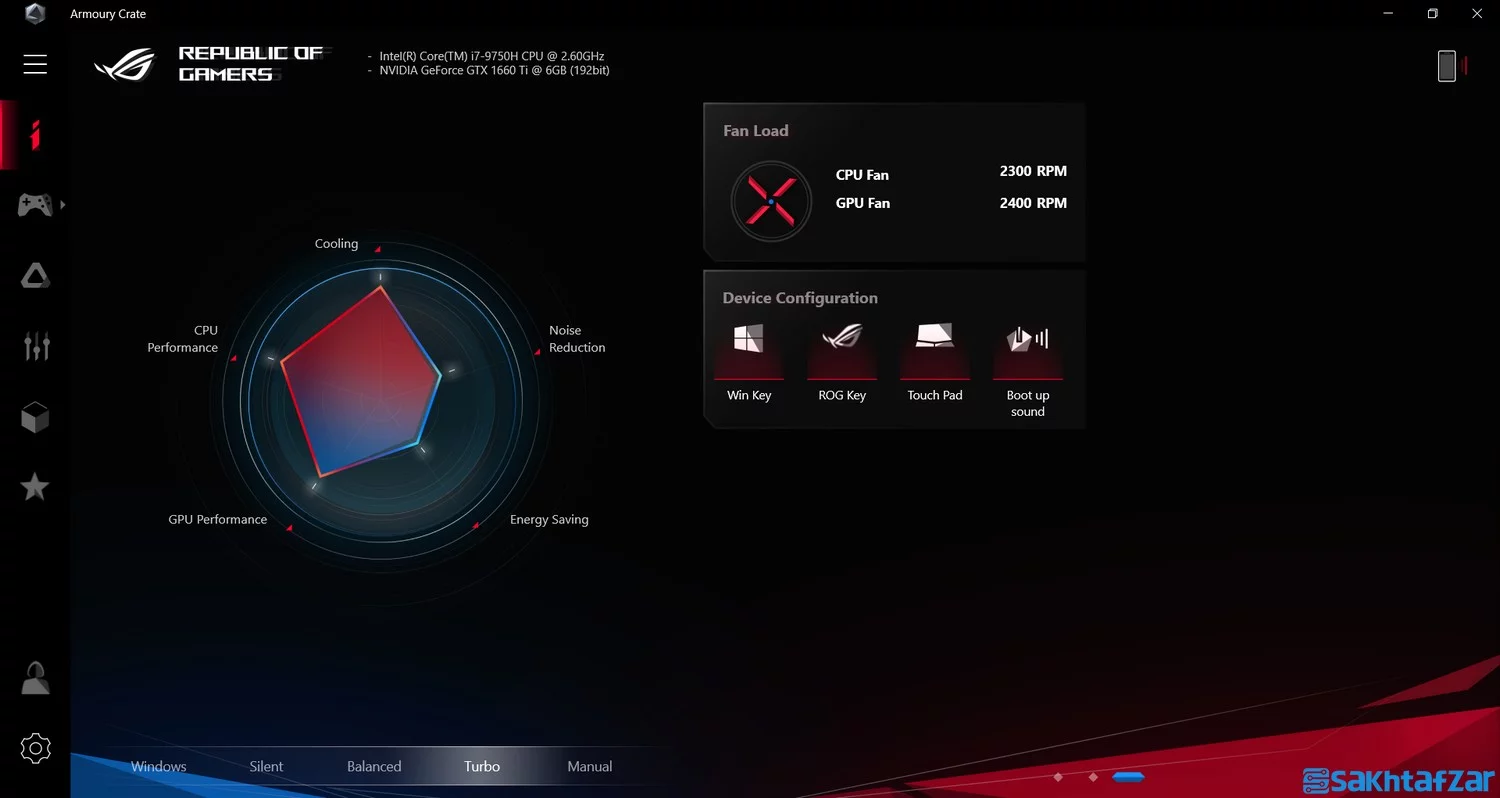This screenshot has width=1500, height=798.
Task: Open the cube Game Library icon in sidebar
Action: pyautogui.click(x=35, y=417)
